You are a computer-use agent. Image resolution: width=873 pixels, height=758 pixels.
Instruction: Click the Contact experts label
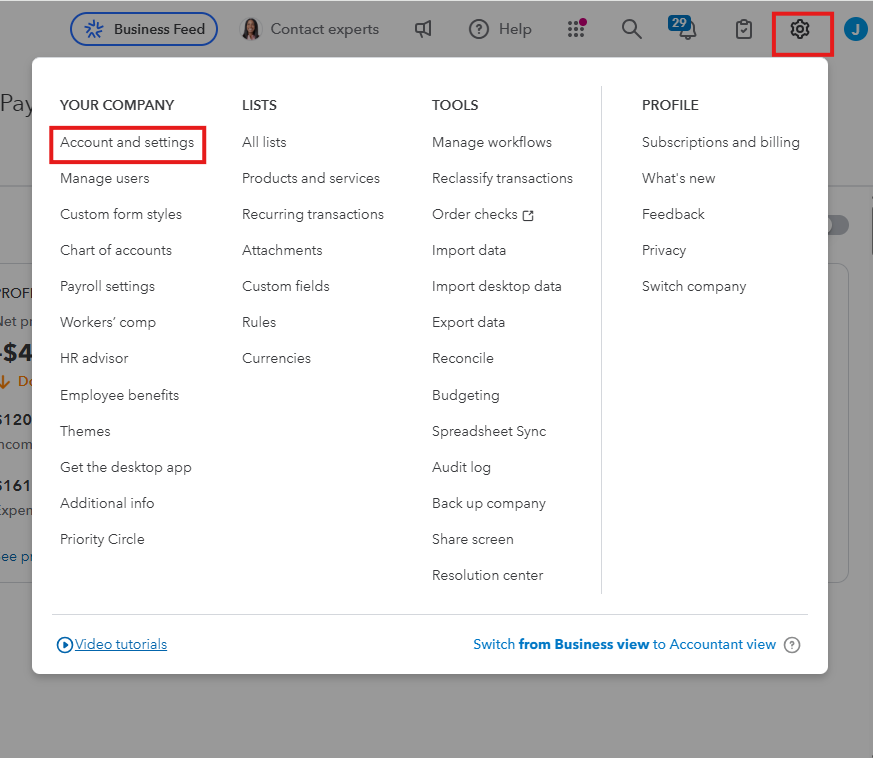325,29
